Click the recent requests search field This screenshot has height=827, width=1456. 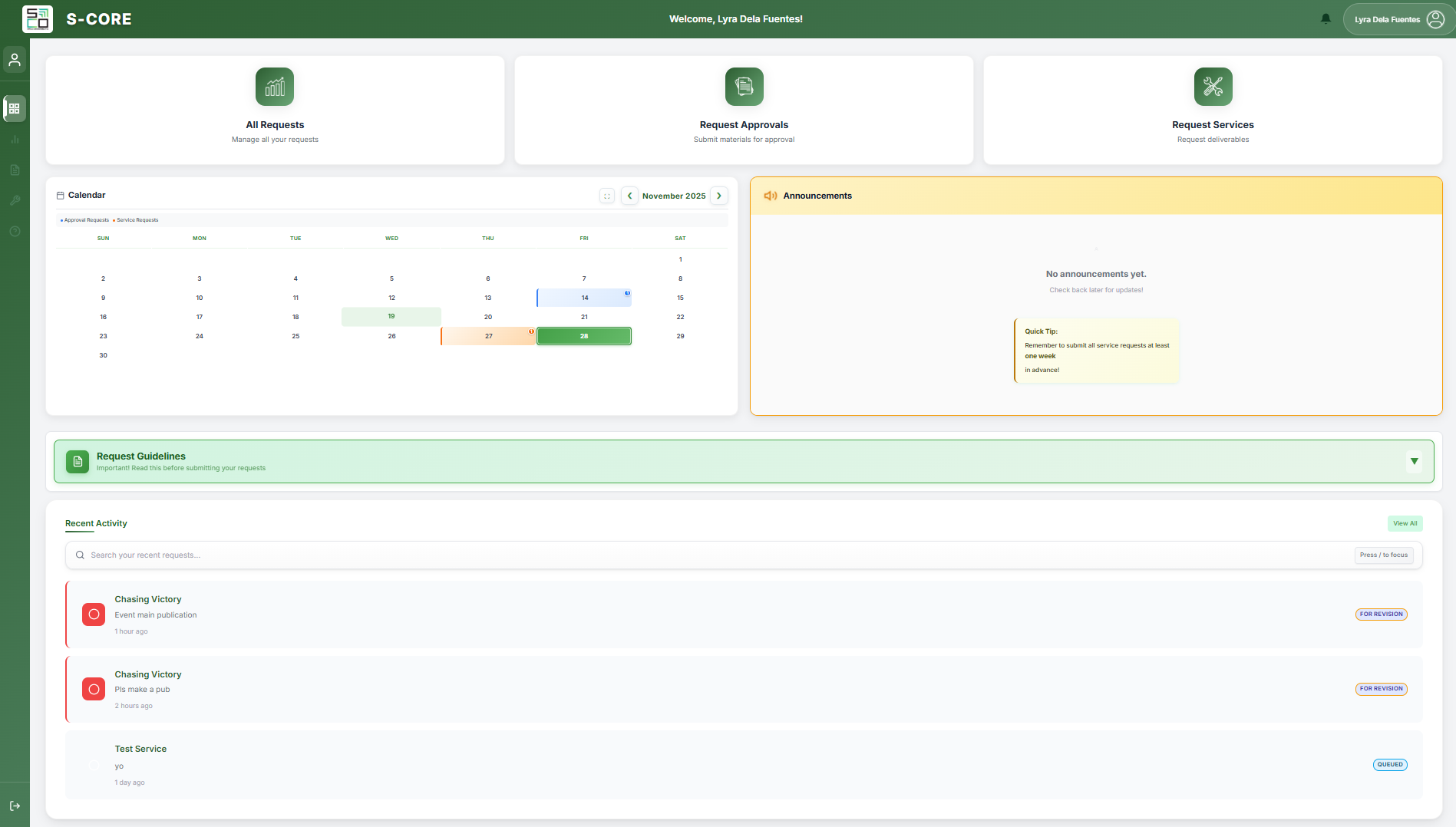point(461,555)
